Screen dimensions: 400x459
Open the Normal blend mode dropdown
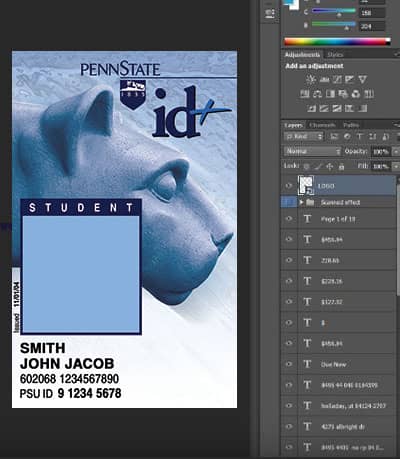coord(313,151)
